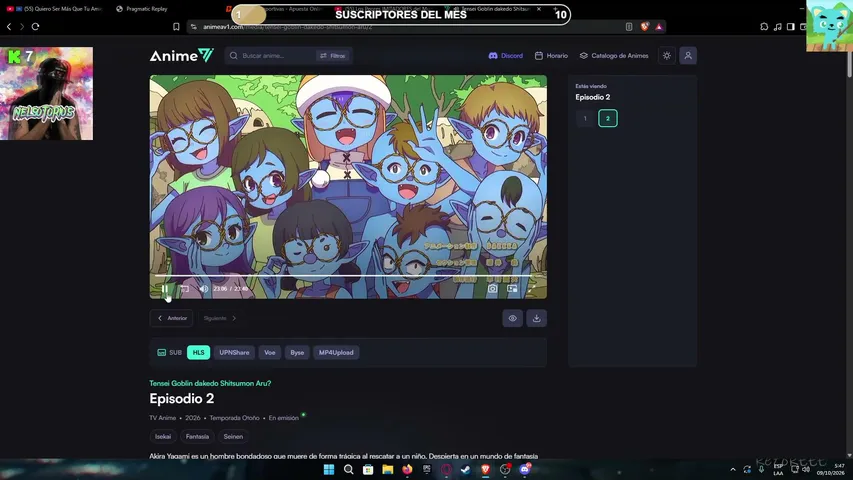
Task: Open the Horario schedule page
Action: tap(551, 56)
